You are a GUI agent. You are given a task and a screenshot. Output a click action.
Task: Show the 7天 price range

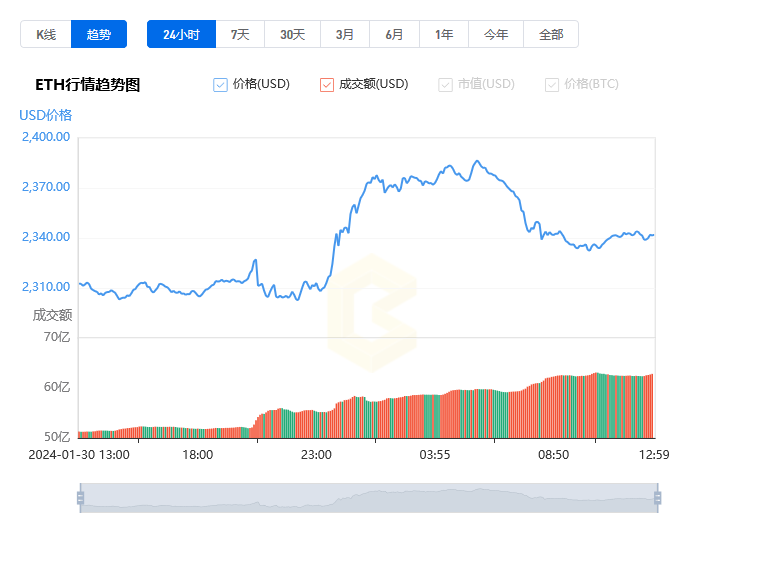(240, 34)
